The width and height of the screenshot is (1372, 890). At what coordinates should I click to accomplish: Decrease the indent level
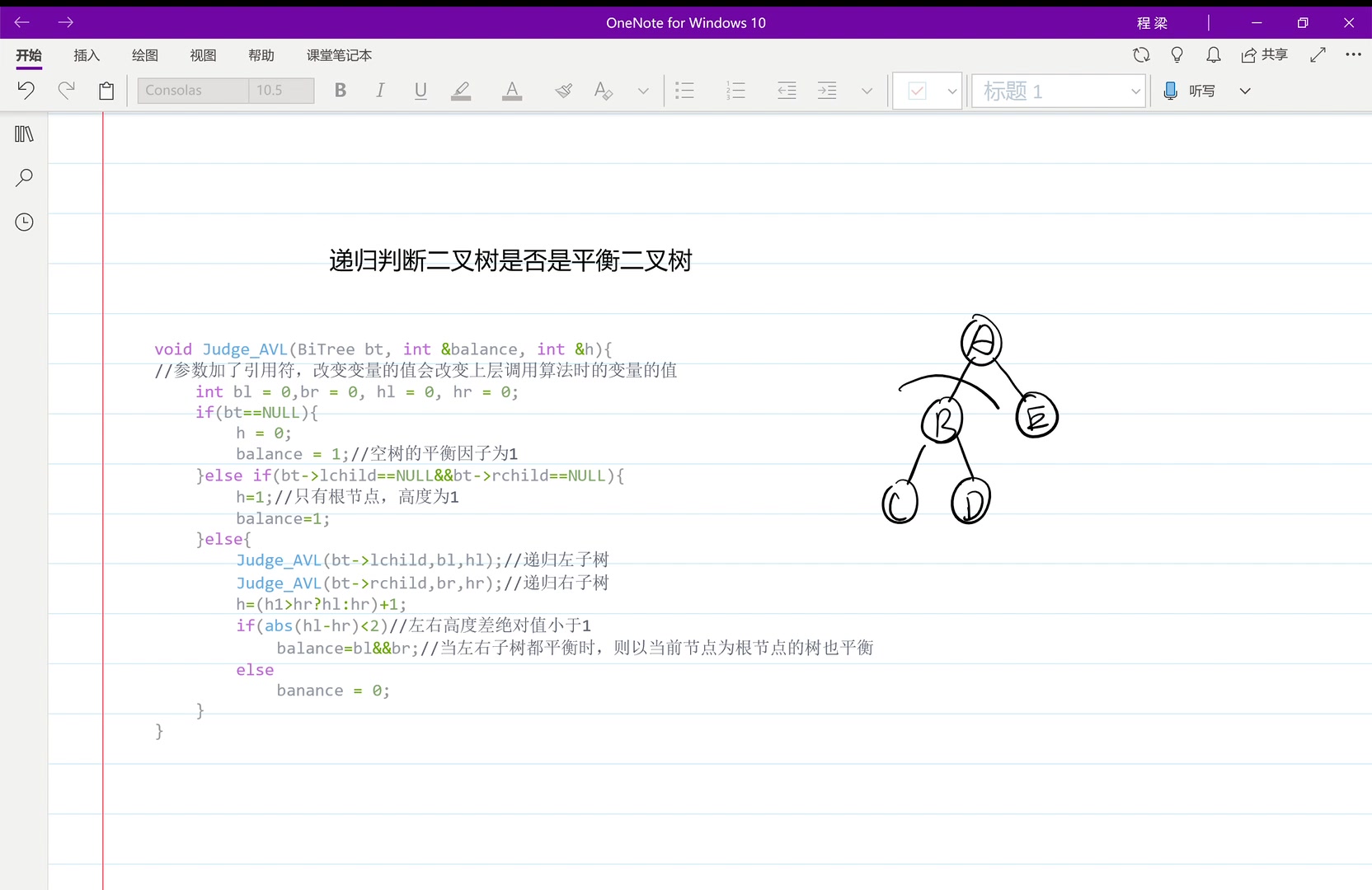[x=787, y=91]
